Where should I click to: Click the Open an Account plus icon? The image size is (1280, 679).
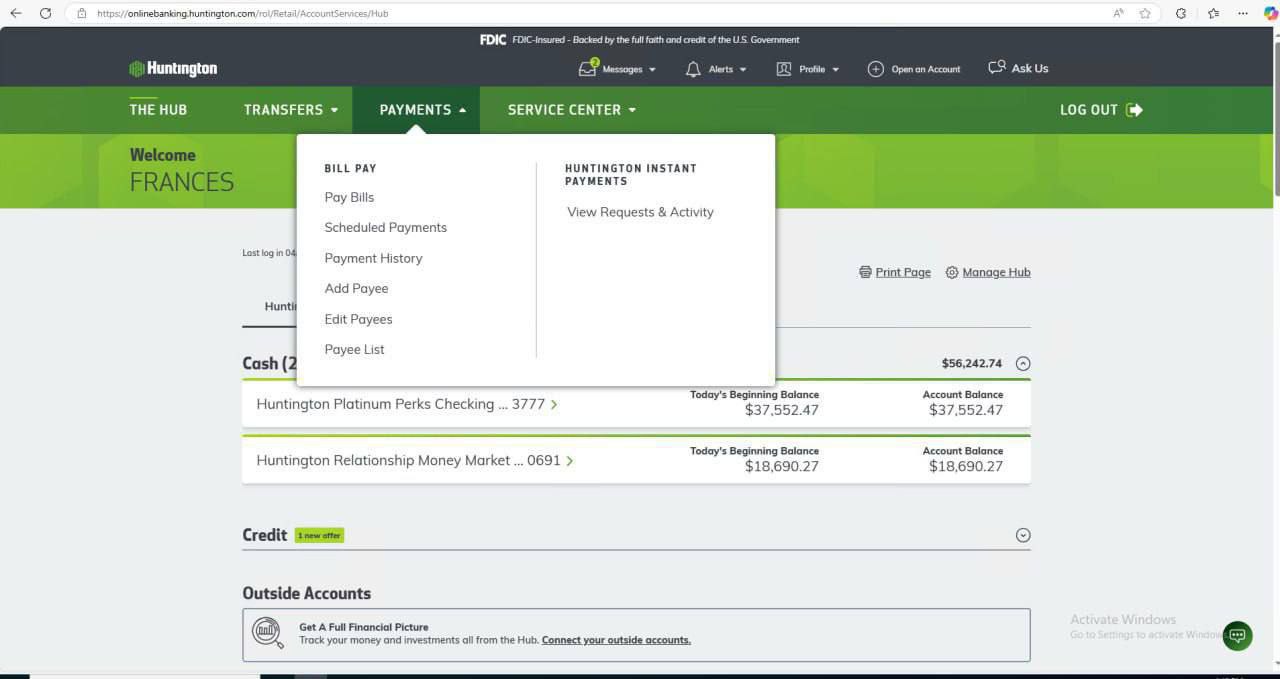coord(876,69)
